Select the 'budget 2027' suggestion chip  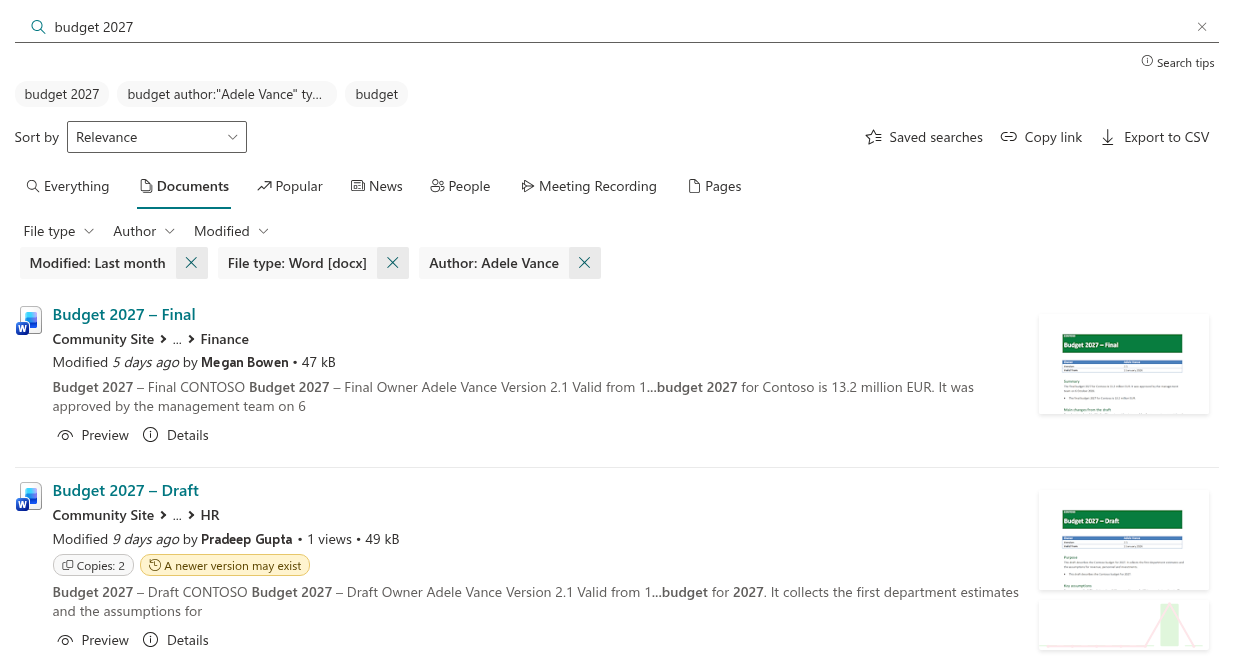62,94
